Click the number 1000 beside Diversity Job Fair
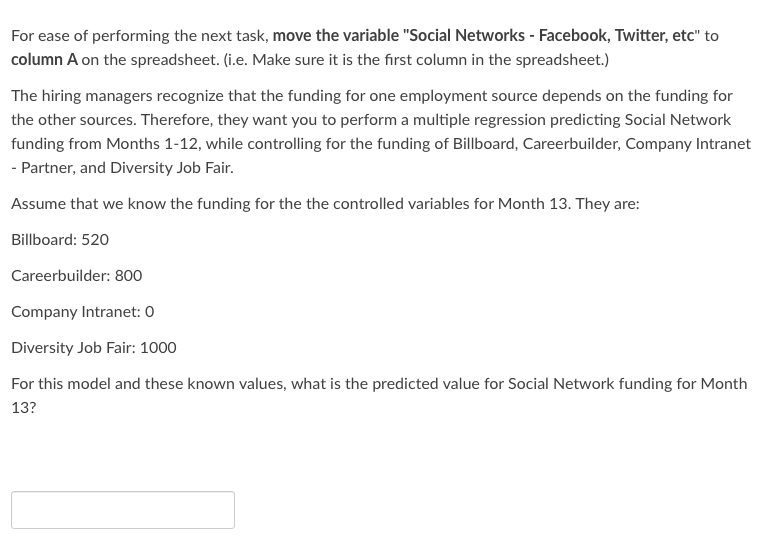The height and width of the screenshot is (551, 764). tap(158, 348)
